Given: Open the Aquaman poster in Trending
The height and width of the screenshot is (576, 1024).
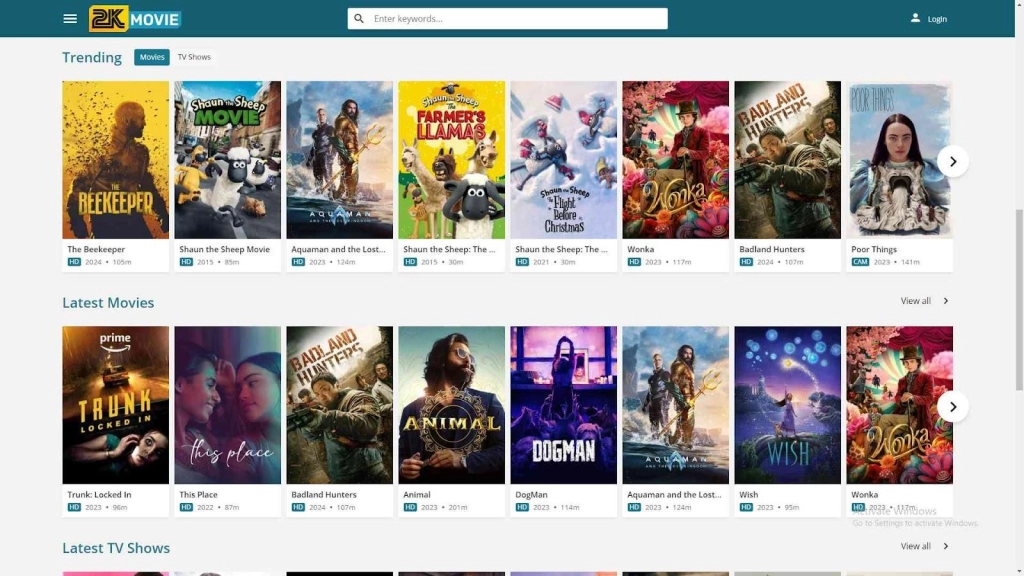Looking at the screenshot, I should coord(340,160).
